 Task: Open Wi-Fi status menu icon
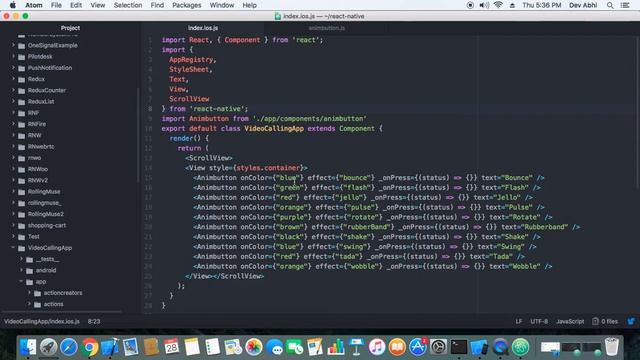point(498,5)
